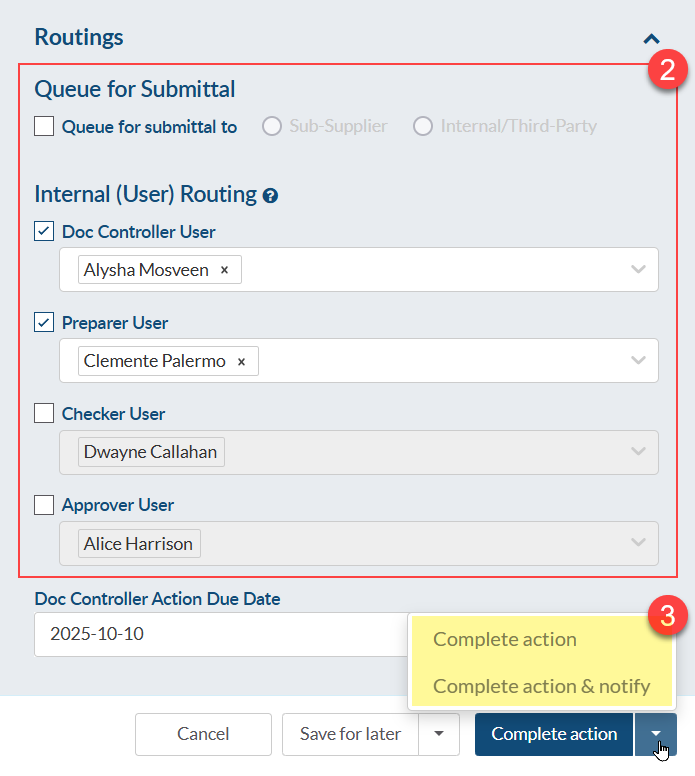This screenshot has width=695, height=776.
Task: Click the Internal Routing help icon
Action: [x=270, y=196]
